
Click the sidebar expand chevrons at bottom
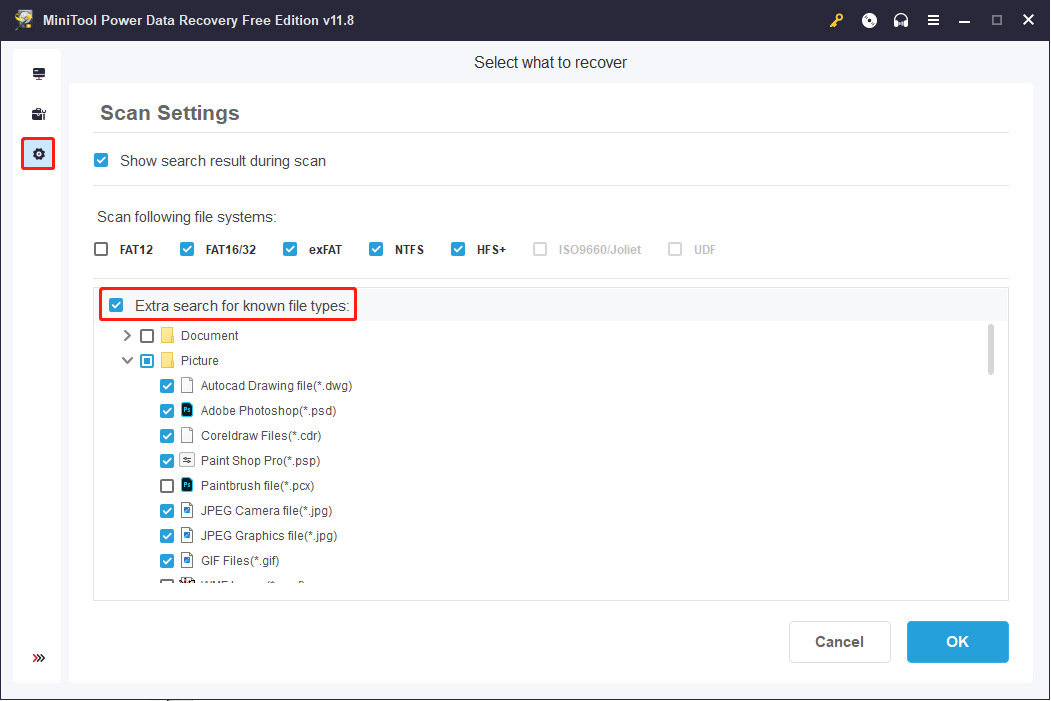(38, 658)
